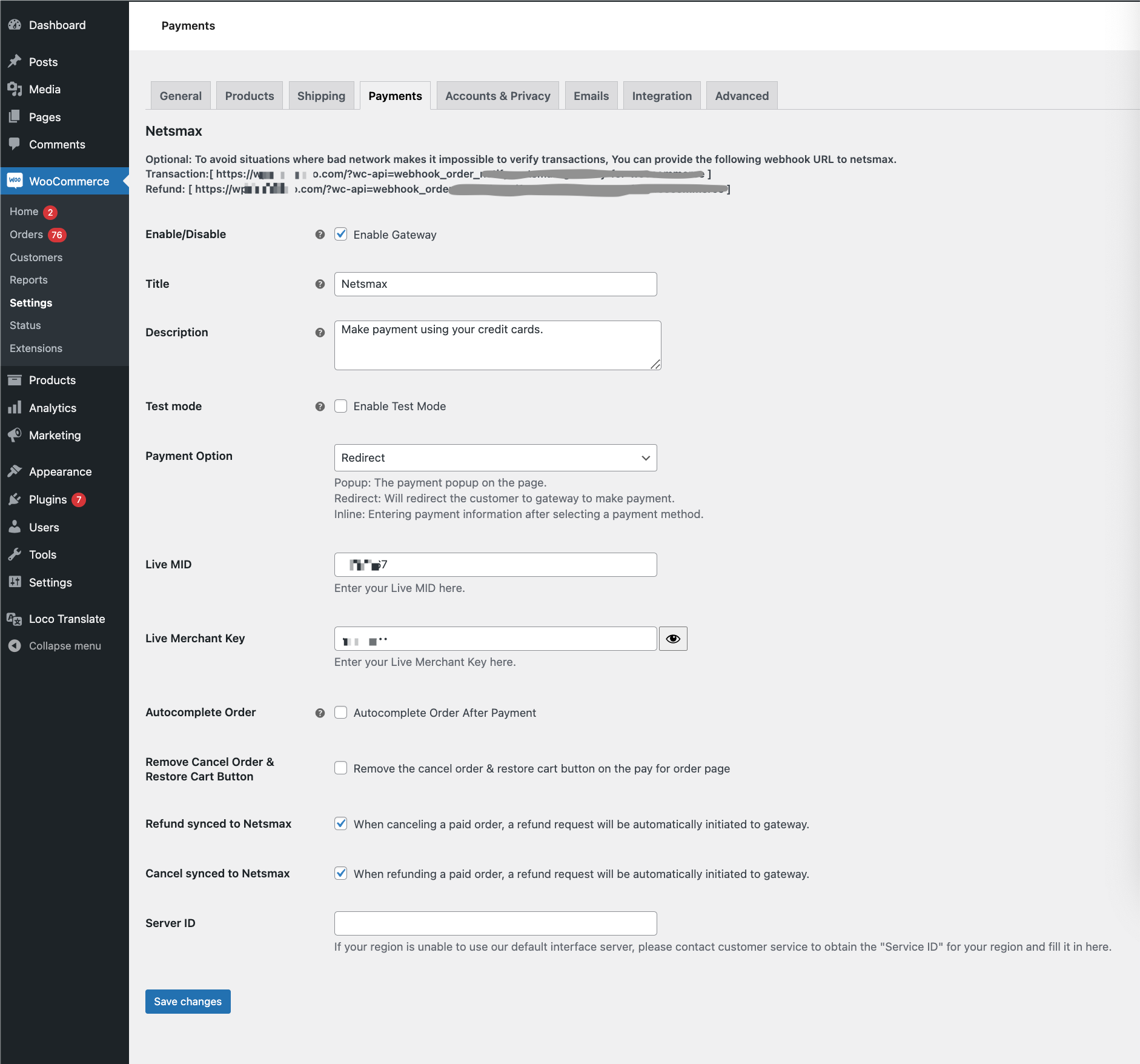Screen dimensions: 1140x1064
Task: Switch to the General tab
Action: point(181,96)
